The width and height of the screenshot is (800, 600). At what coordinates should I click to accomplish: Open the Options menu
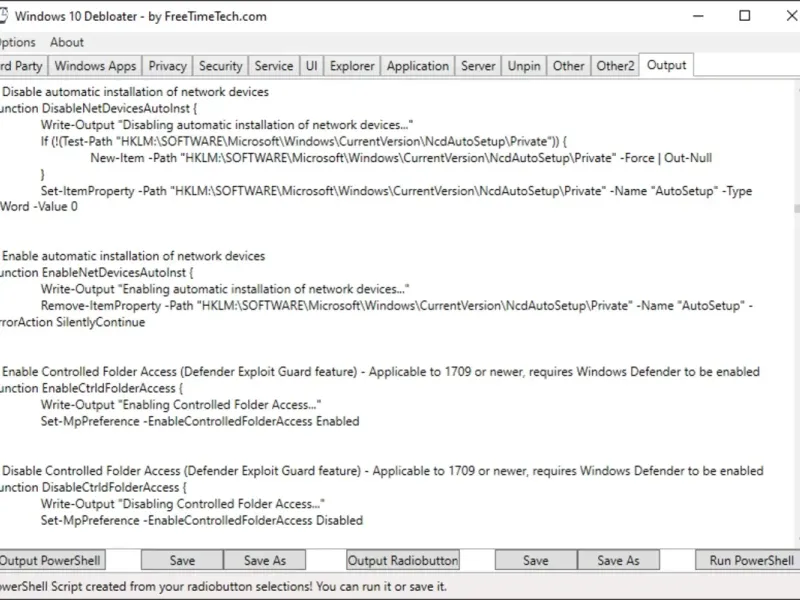(x=17, y=42)
